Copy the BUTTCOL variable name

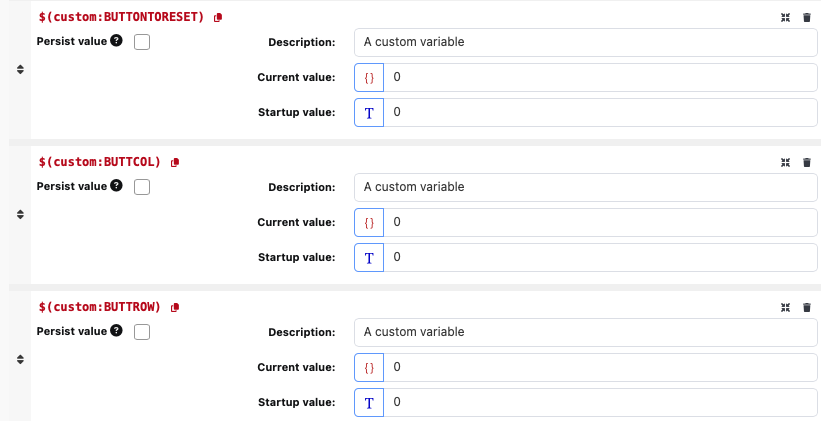175,162
